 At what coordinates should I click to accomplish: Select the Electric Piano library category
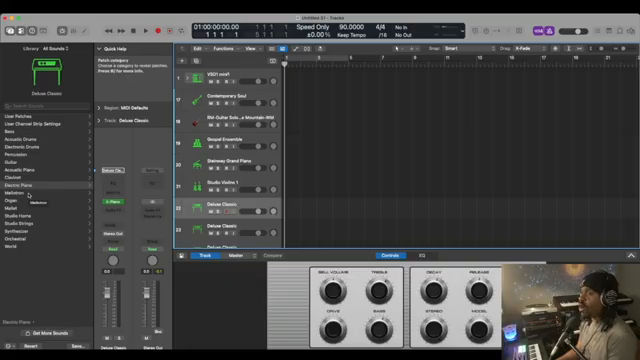pos(47,185)
